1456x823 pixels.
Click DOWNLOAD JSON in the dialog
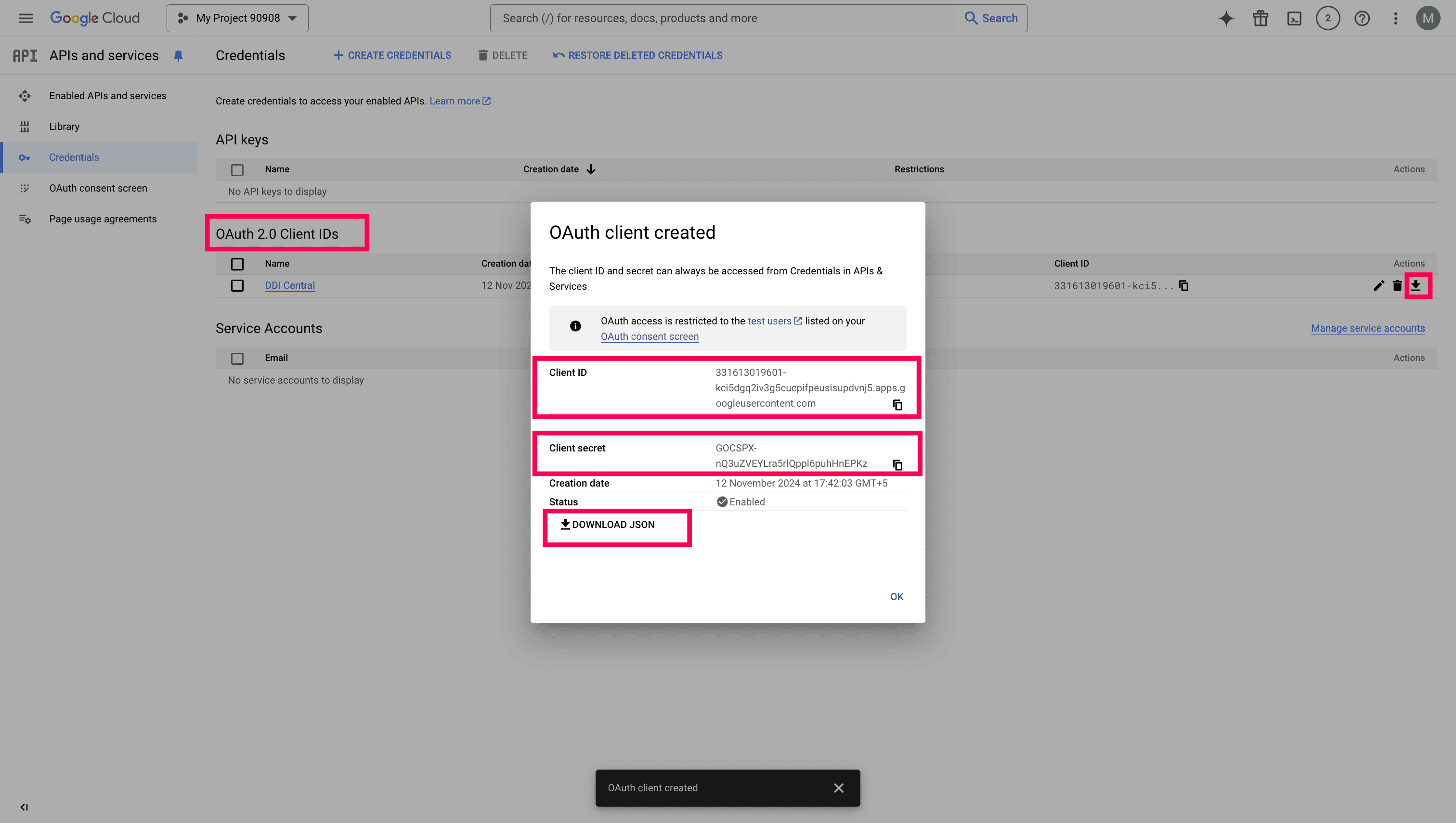point(607,525)
